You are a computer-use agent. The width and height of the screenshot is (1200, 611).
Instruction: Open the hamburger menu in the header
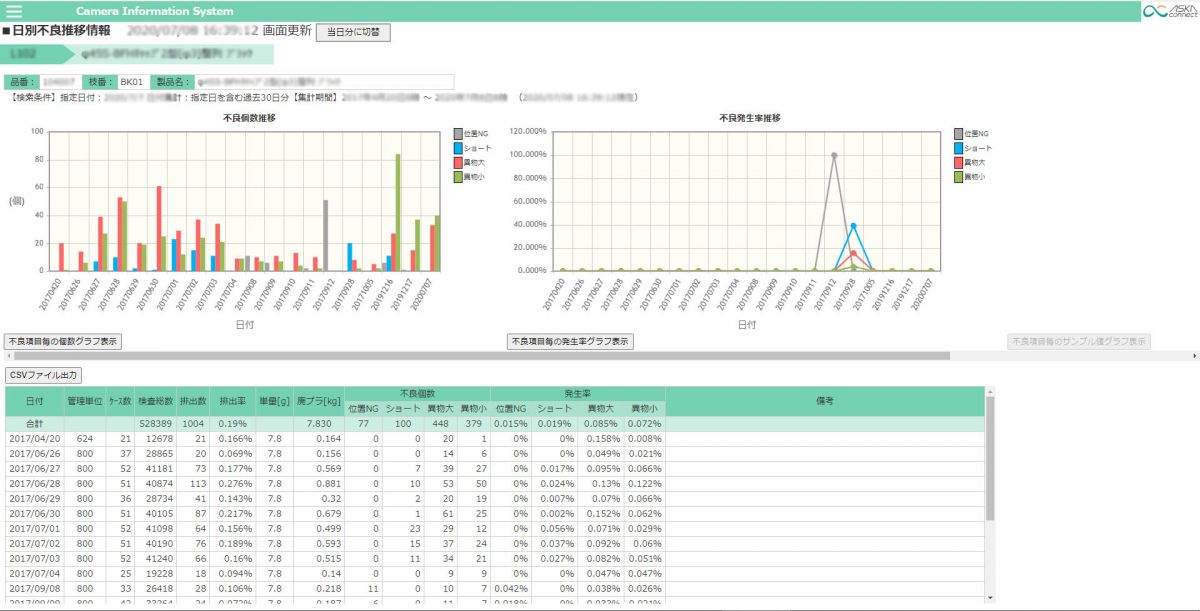click(14, 11)
